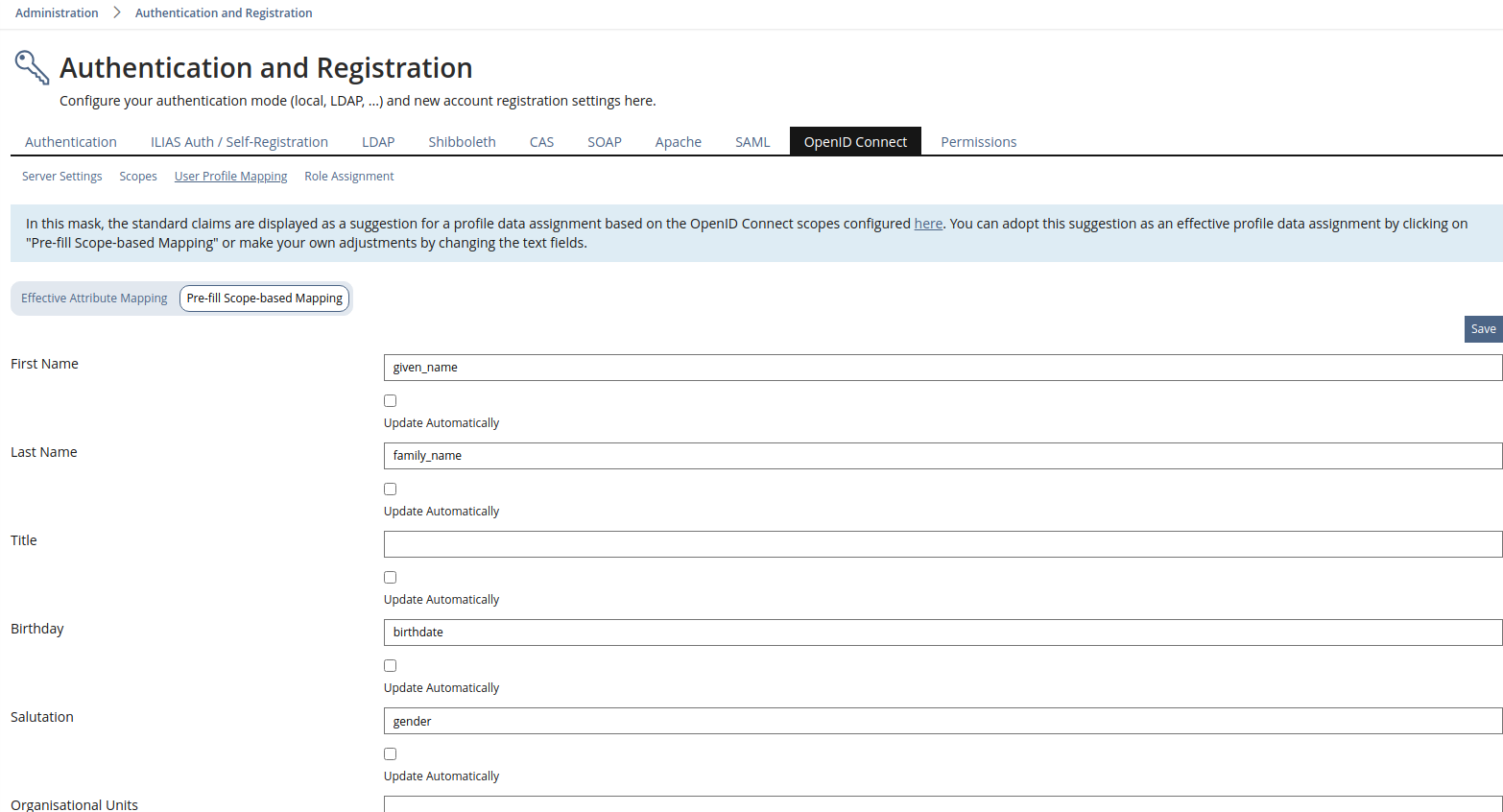Focus the empty Title text field

942,544
